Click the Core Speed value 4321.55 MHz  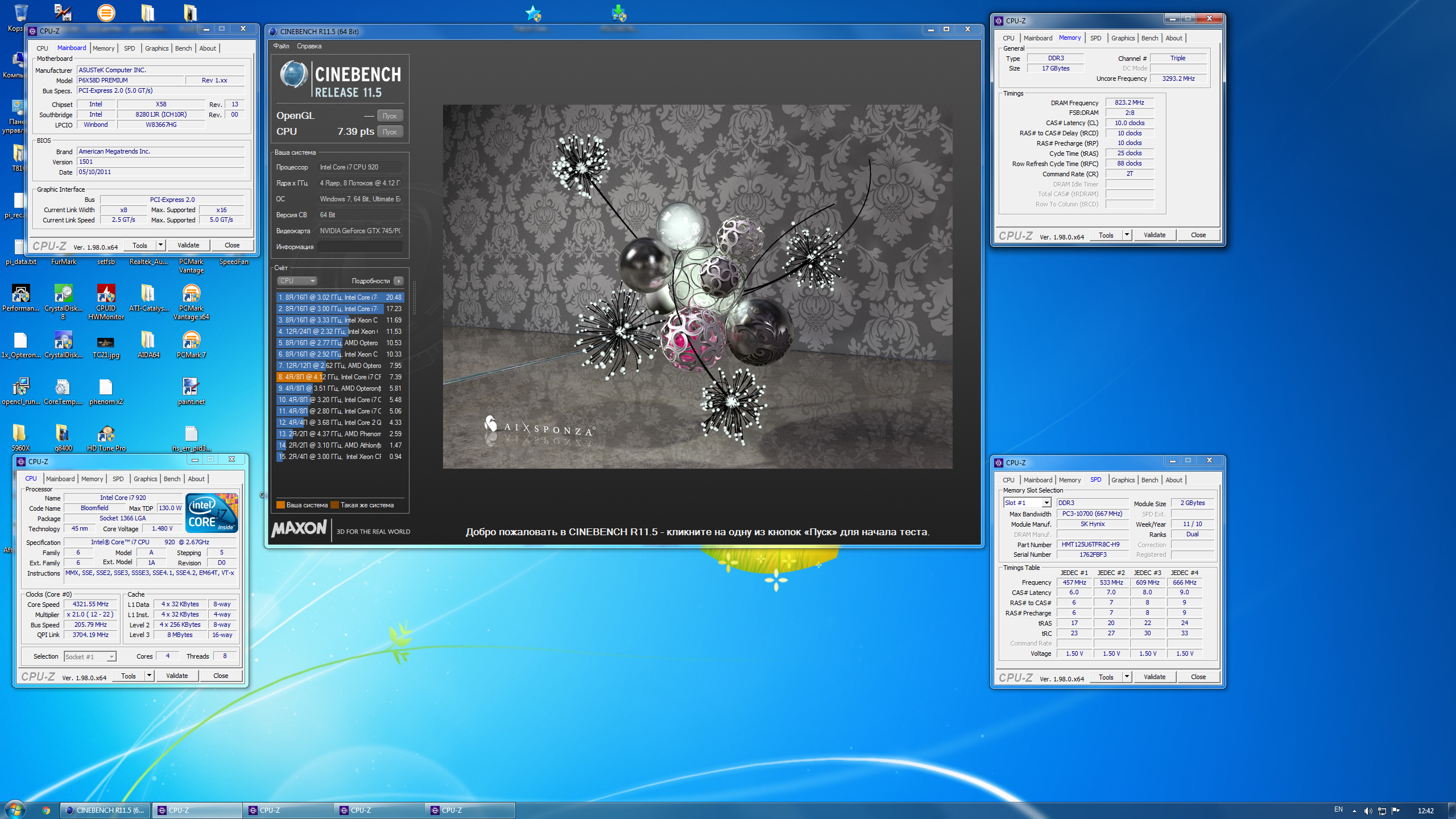coord(90,604)
